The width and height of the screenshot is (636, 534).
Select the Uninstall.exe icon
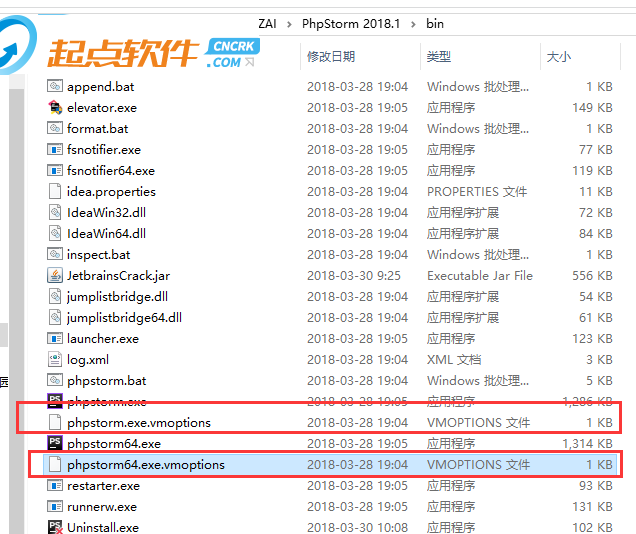pyautogui.click(x=55, y=527)
